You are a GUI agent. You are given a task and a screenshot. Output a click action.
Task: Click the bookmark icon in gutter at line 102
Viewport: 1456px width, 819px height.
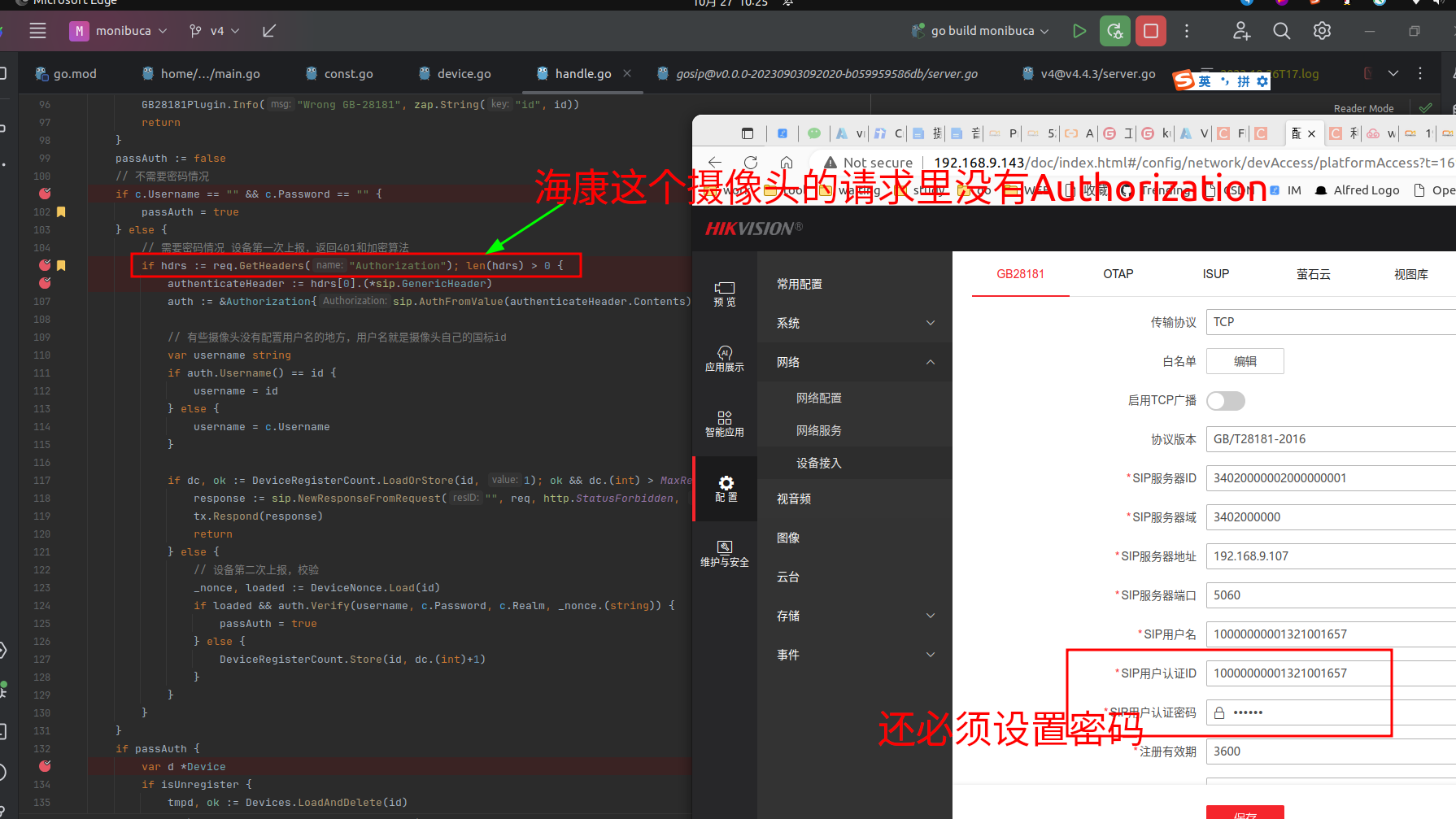(61, 211)
